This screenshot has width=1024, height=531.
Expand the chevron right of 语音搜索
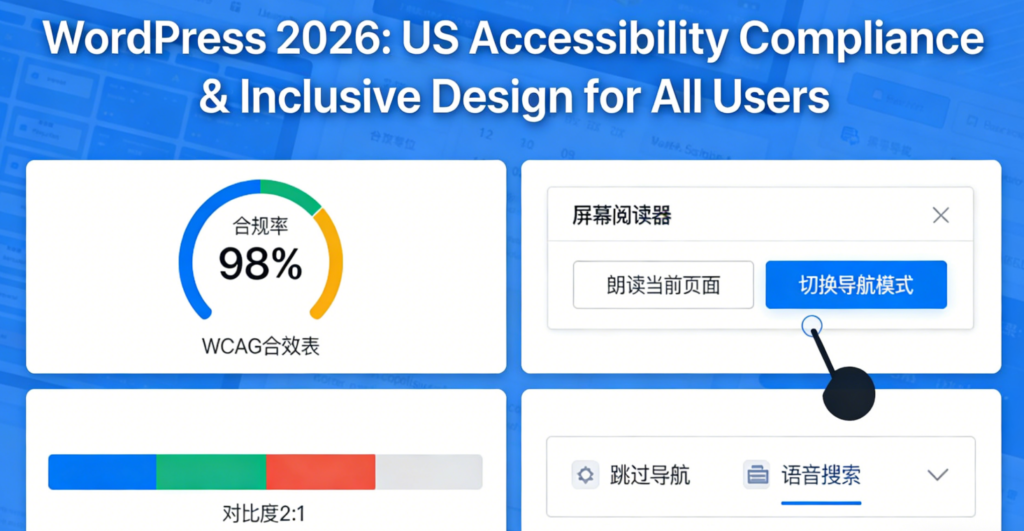pos(937,475)
